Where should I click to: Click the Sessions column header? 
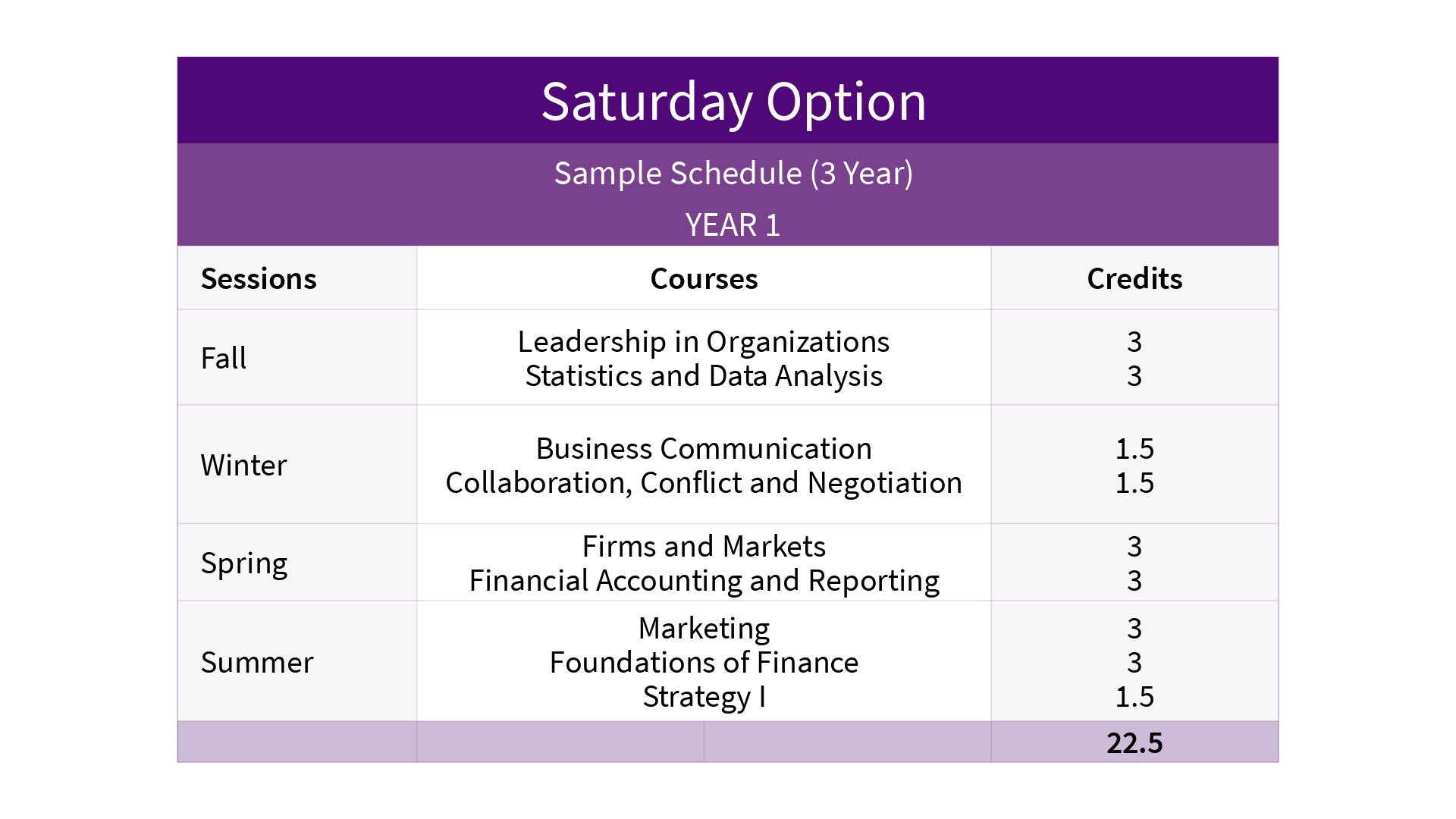(x=259, y=279)
